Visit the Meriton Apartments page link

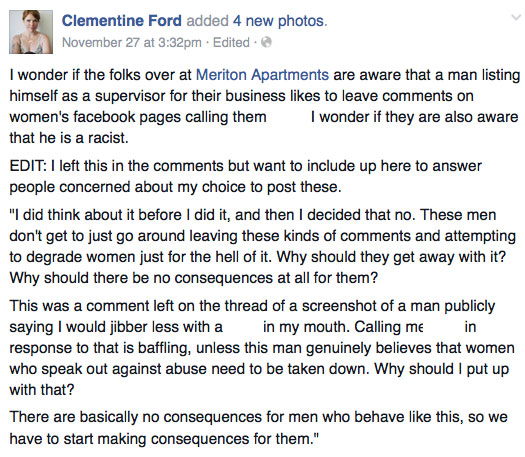262,75
